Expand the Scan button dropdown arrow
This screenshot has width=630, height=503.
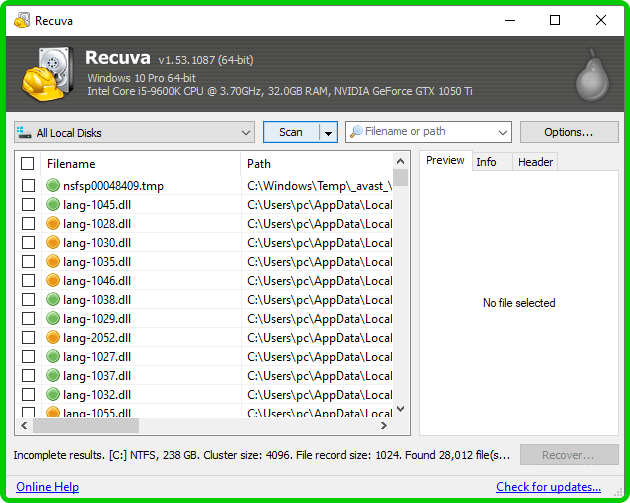(328, 132)
